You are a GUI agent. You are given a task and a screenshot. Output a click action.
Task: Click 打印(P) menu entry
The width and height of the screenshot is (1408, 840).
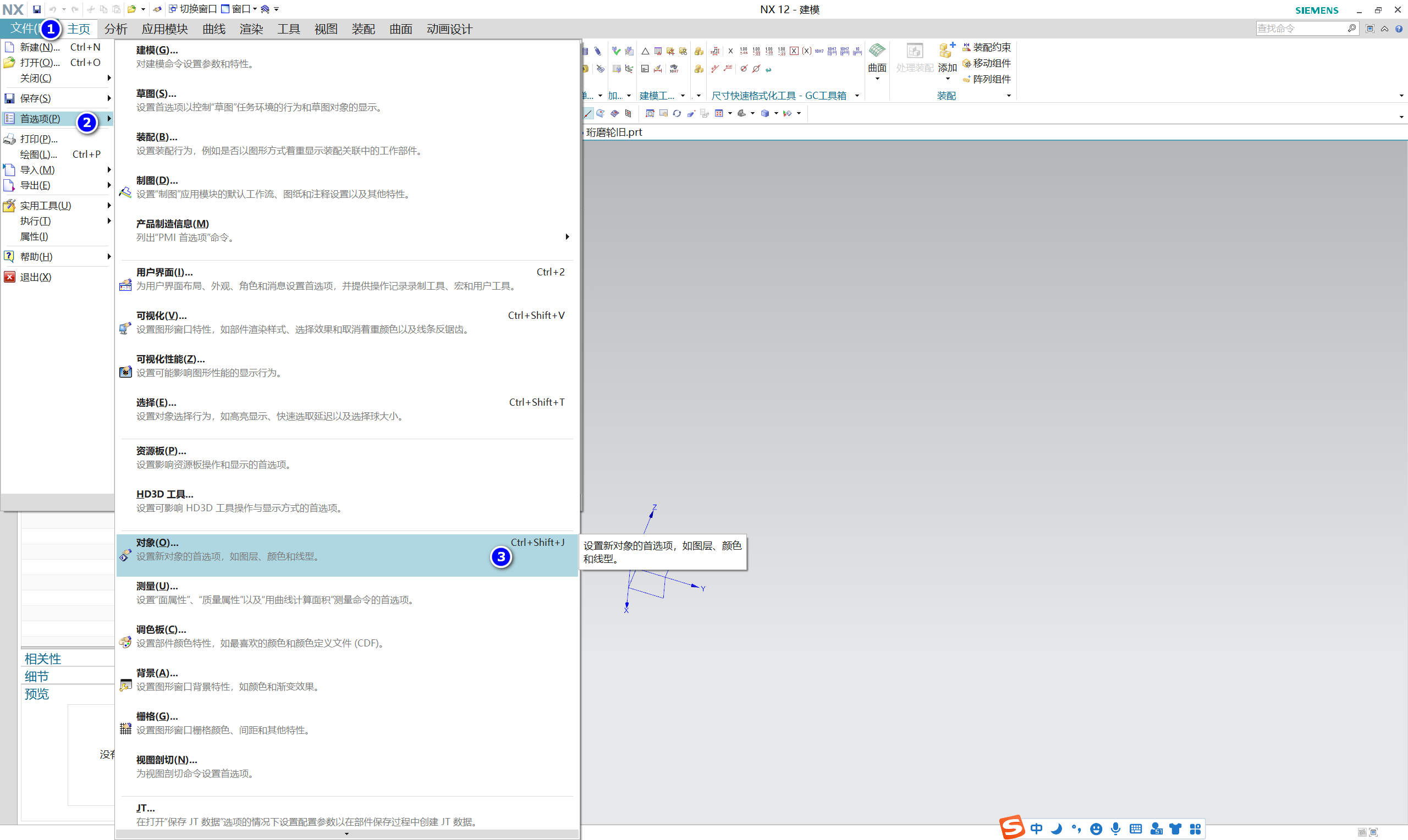point(57,139)
